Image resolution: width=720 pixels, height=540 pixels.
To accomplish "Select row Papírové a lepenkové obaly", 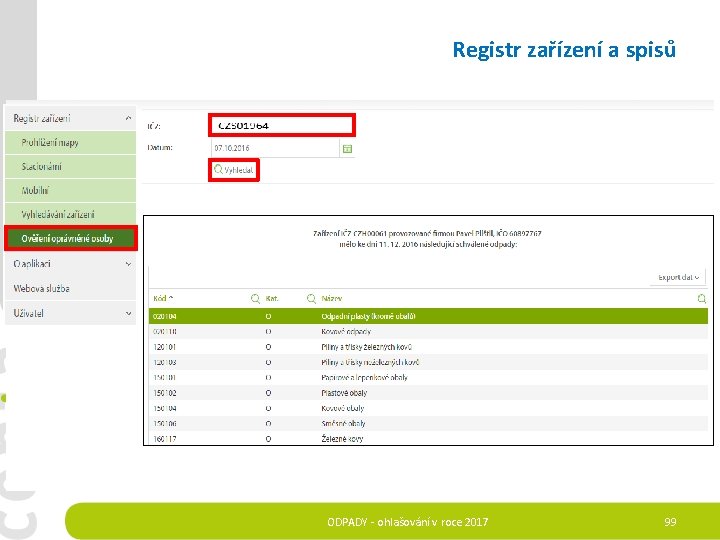I will pyautogui.click(x=428, y=377).
